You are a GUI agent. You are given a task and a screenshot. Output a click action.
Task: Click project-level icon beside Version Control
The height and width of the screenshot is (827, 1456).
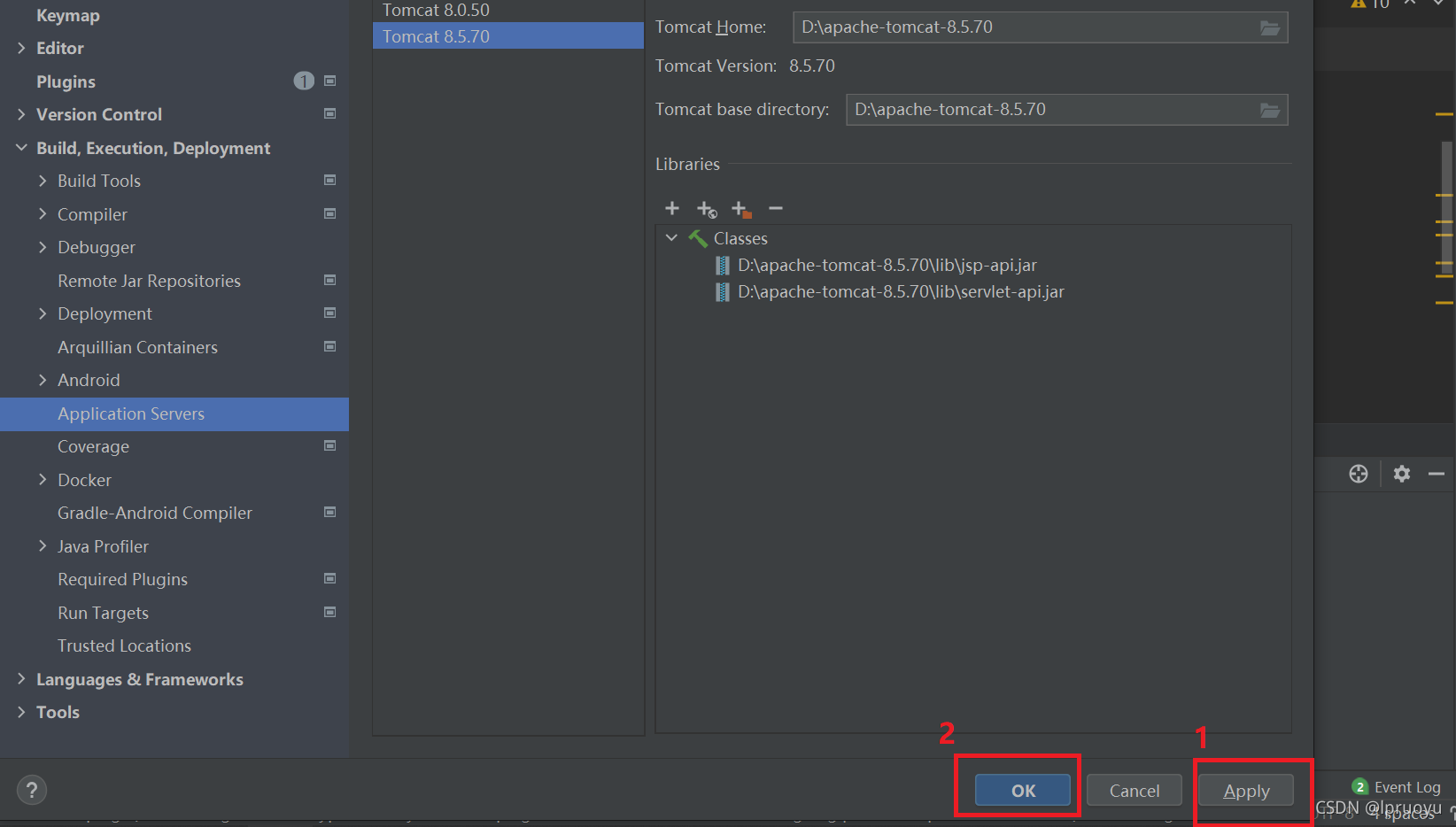(330, 113)
